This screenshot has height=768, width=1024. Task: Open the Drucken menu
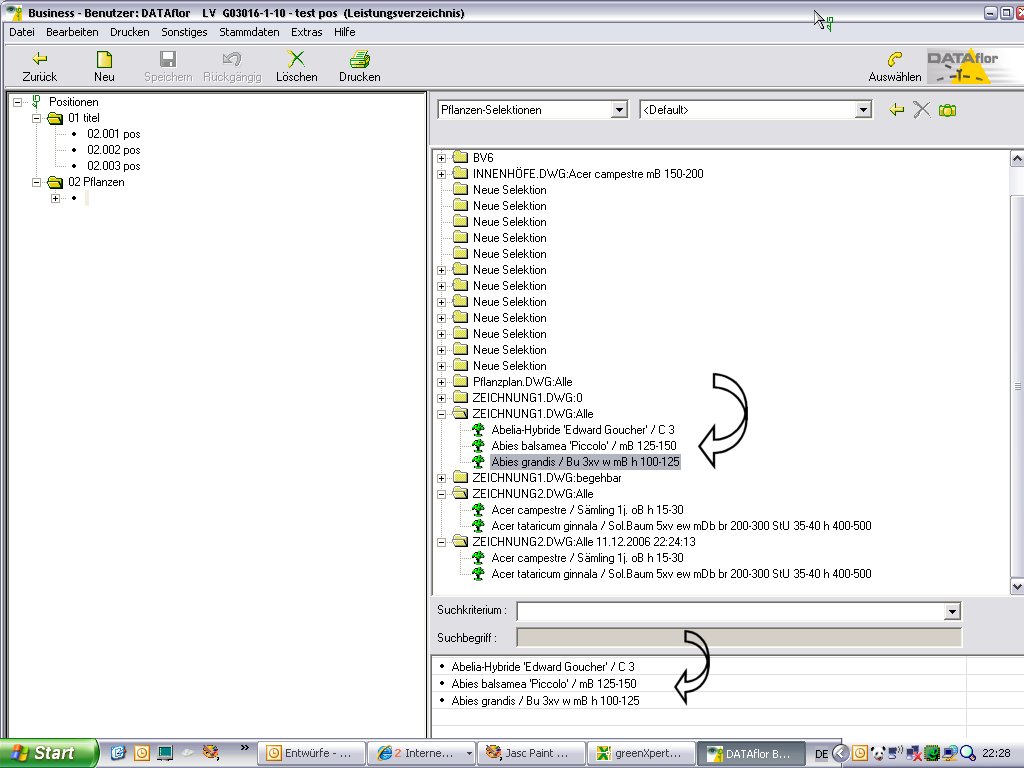pos(129,32)
